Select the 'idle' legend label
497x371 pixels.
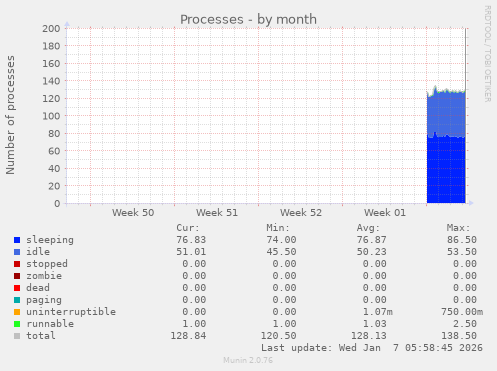38,252
